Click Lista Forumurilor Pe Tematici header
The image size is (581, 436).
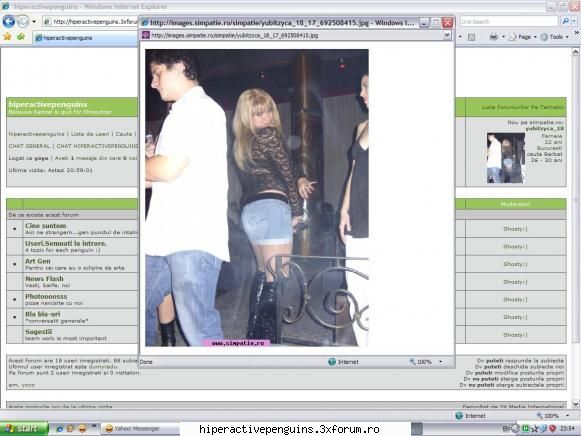coord(522,107)
